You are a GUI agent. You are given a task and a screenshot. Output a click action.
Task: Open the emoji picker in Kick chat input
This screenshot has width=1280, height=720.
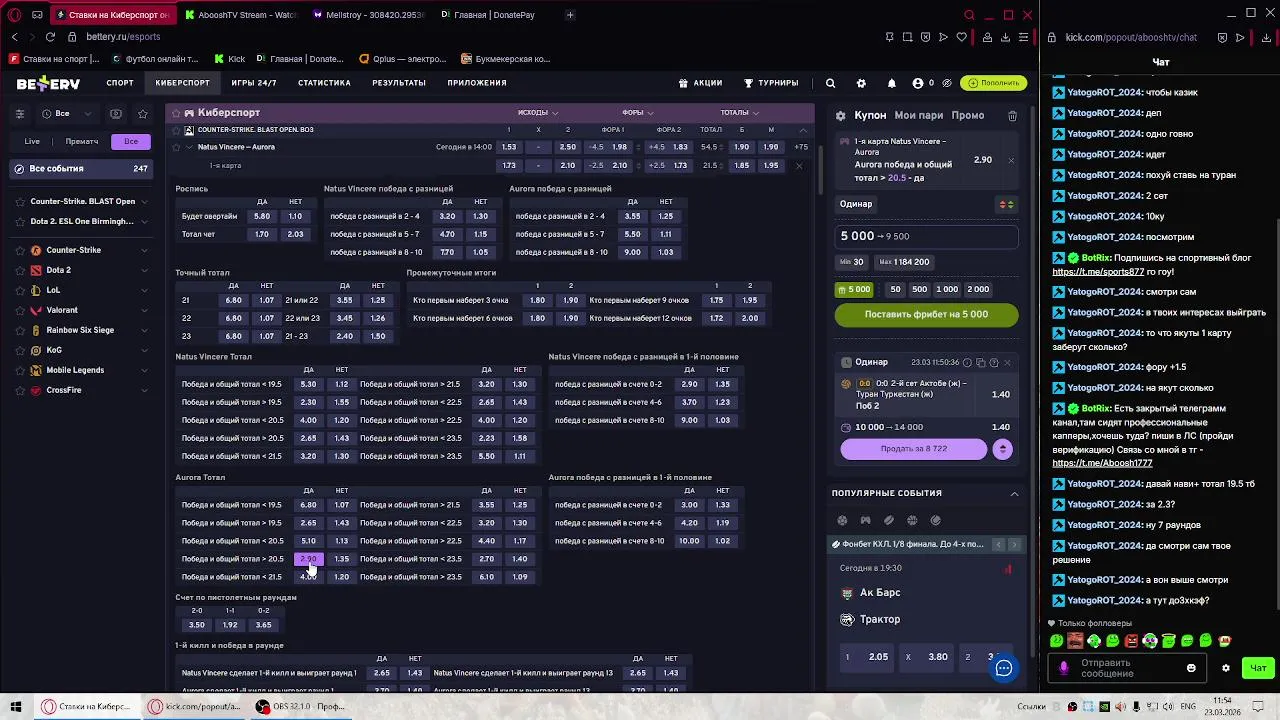1191,668
